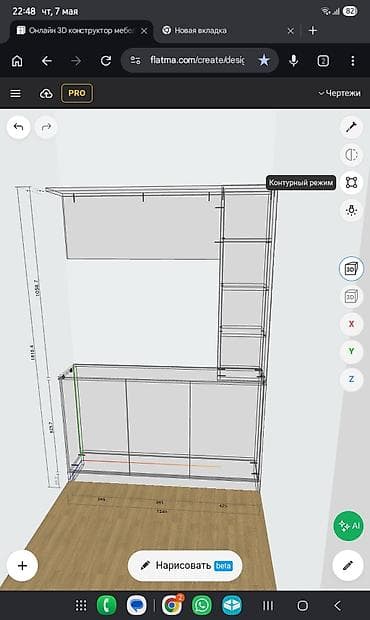The image size is (370, 620).
Task: Click the site settings icon in address bar
Action: coord(136,60)
